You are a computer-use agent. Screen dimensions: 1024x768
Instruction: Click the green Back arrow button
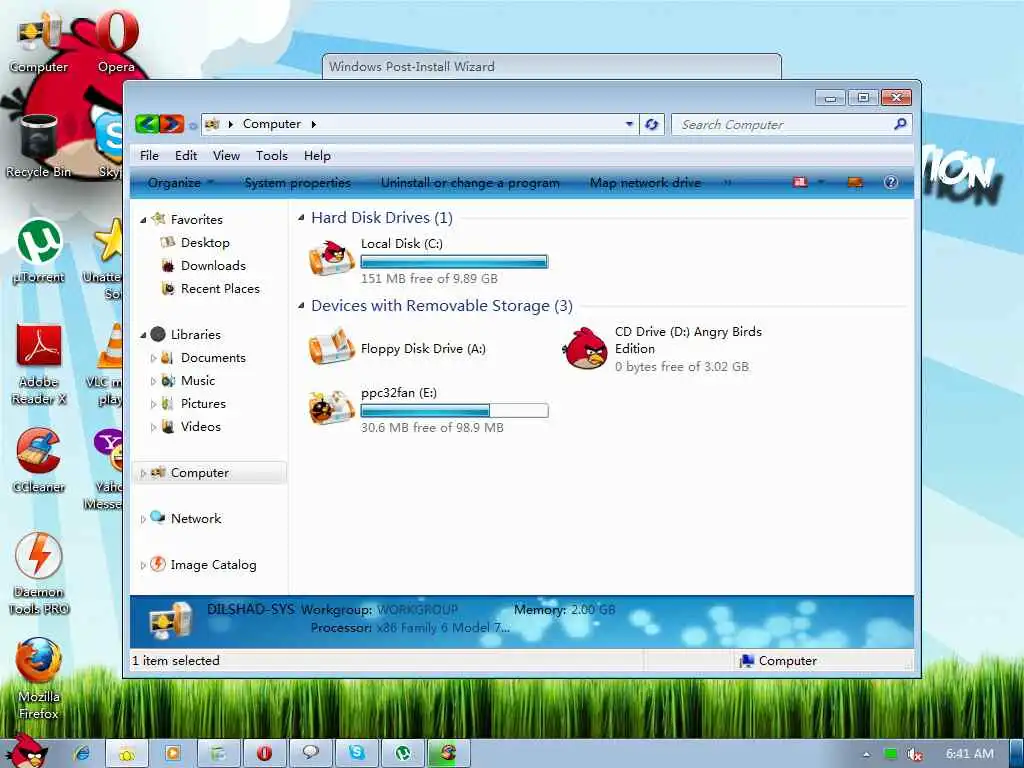click(x=147, y=123)
